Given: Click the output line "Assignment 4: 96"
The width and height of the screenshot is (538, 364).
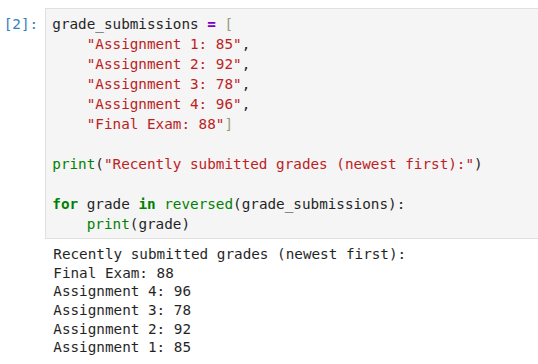Looking at the screenshot, I should pyautogui.click(x=122, y=292).
